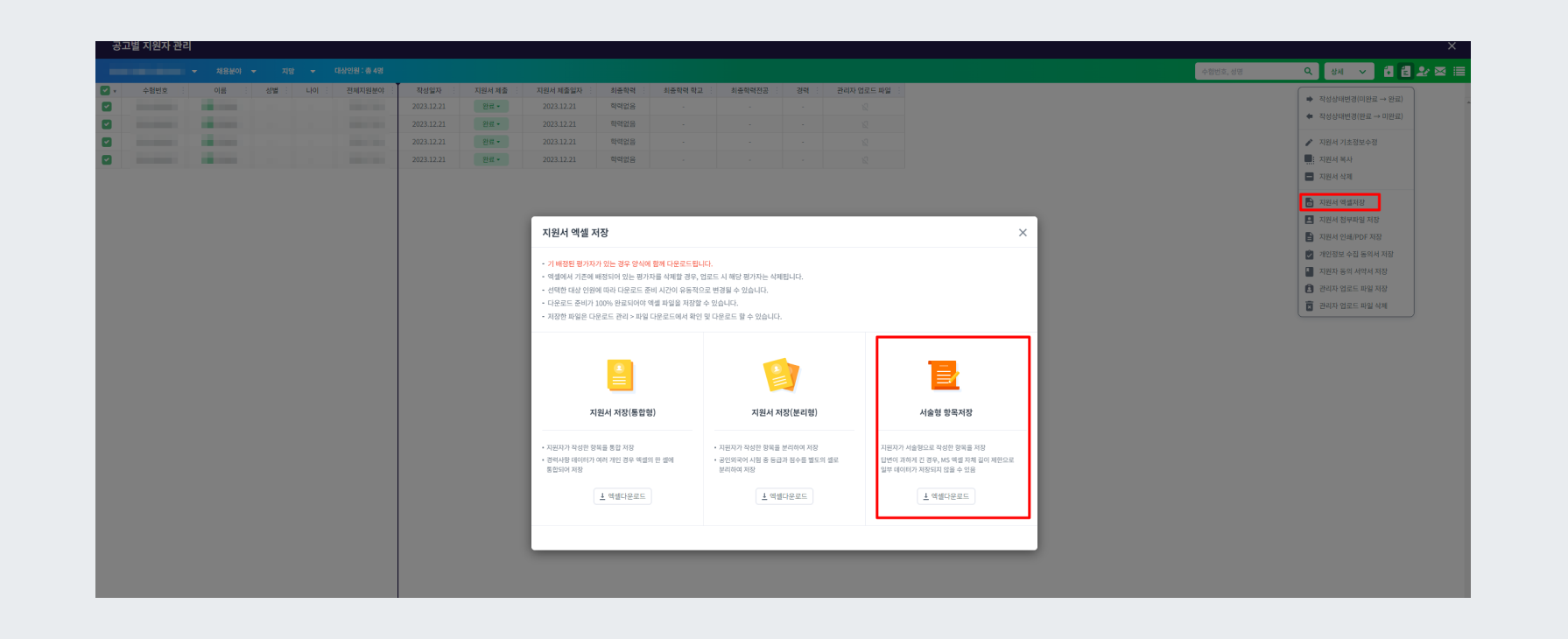Click the 최종학력전공 column header
This screenshot has height=639, width=1568.
coord(749,90)
